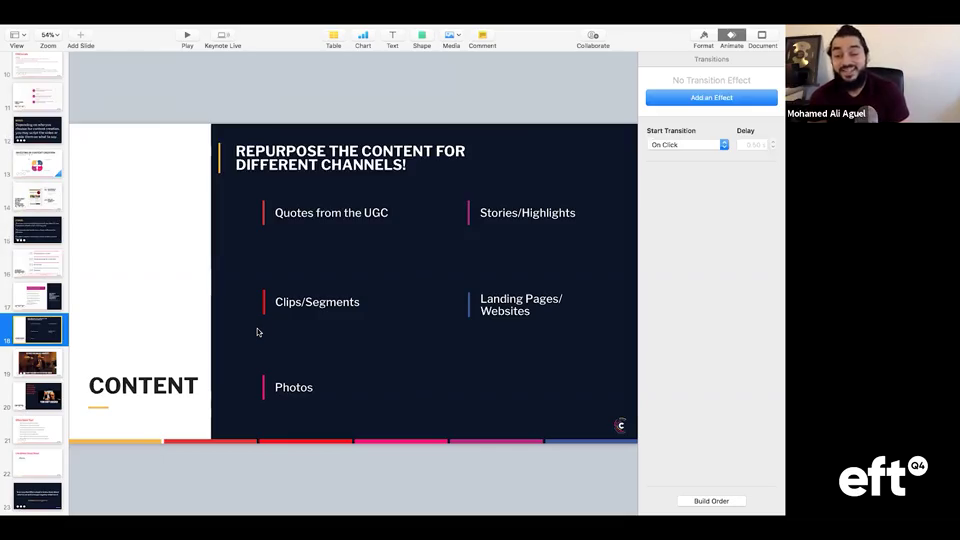This screenshot has height=540, width=960.
Task: Click the Build Order button
Action: [x=711, y=501]
